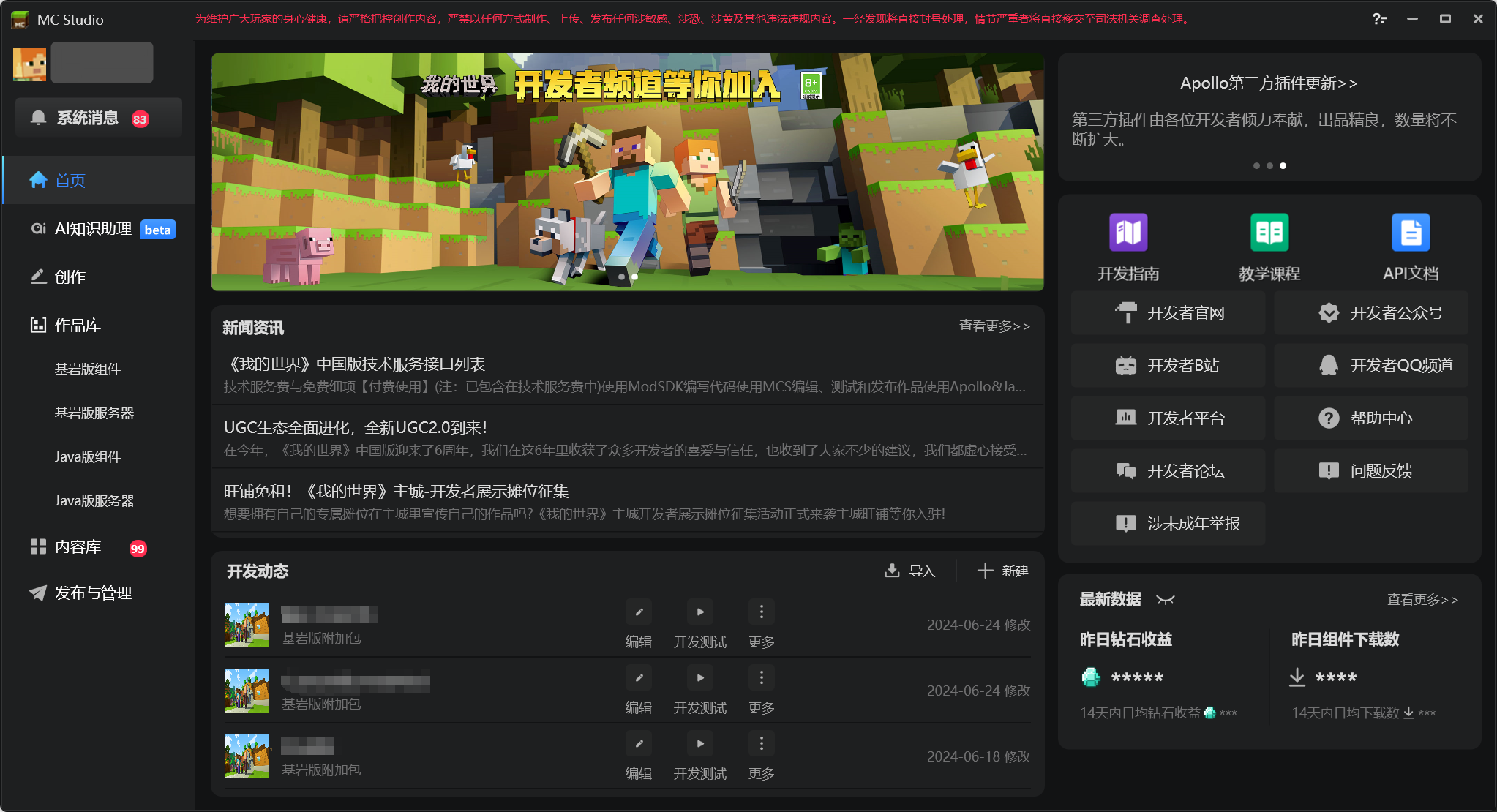Open news 中国版技术服务接口列表
1497x812 pixels.
[627, 374]
